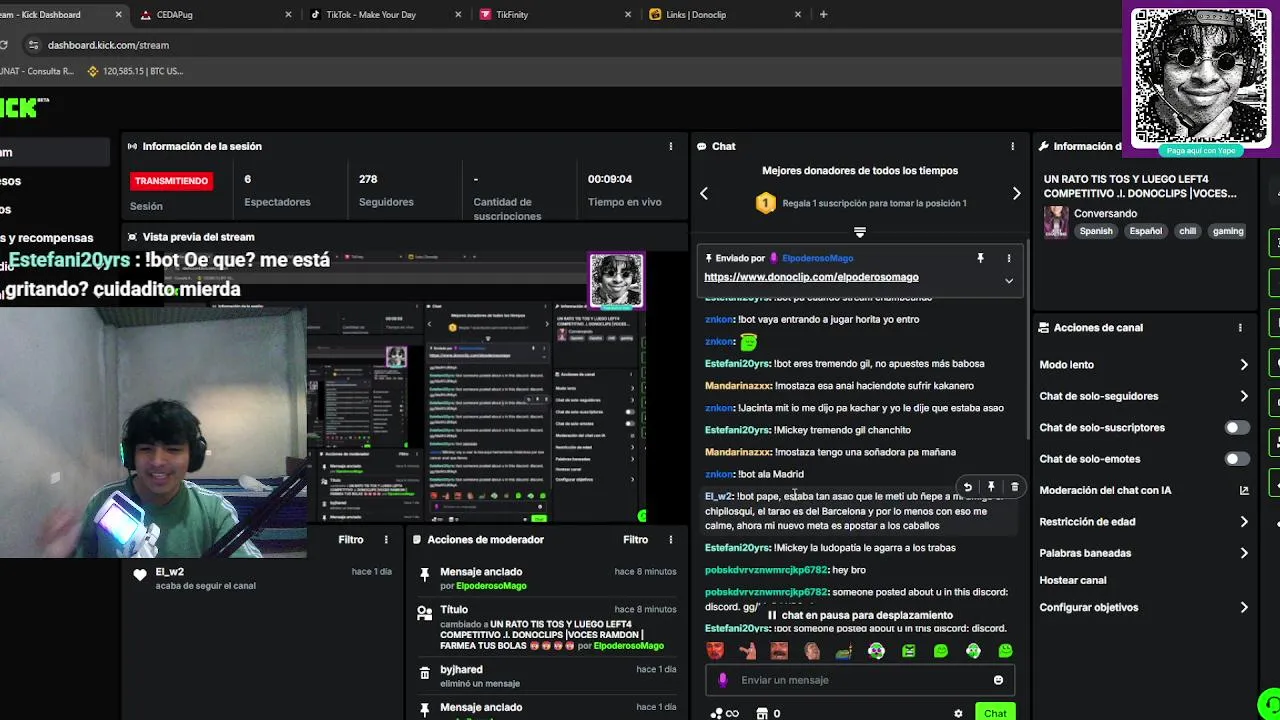Open the donoclip.com/elpoderosomago link
This screenshot has width=1280, height=720.
click(x=811, y=277)
